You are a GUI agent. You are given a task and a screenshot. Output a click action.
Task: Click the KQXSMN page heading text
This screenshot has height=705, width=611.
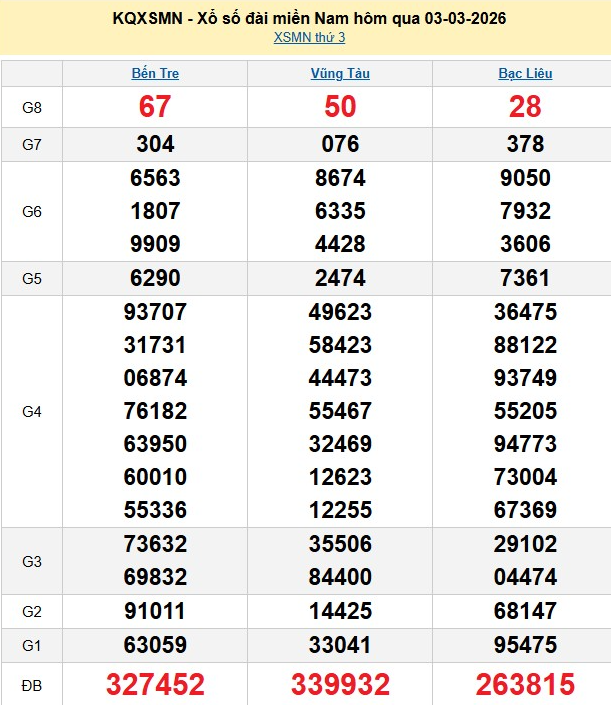coord(309,18)
